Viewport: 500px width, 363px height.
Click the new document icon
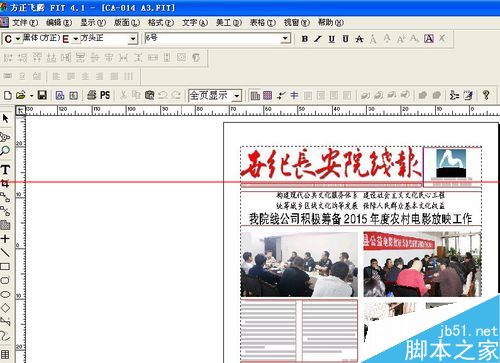coord(8,96)
